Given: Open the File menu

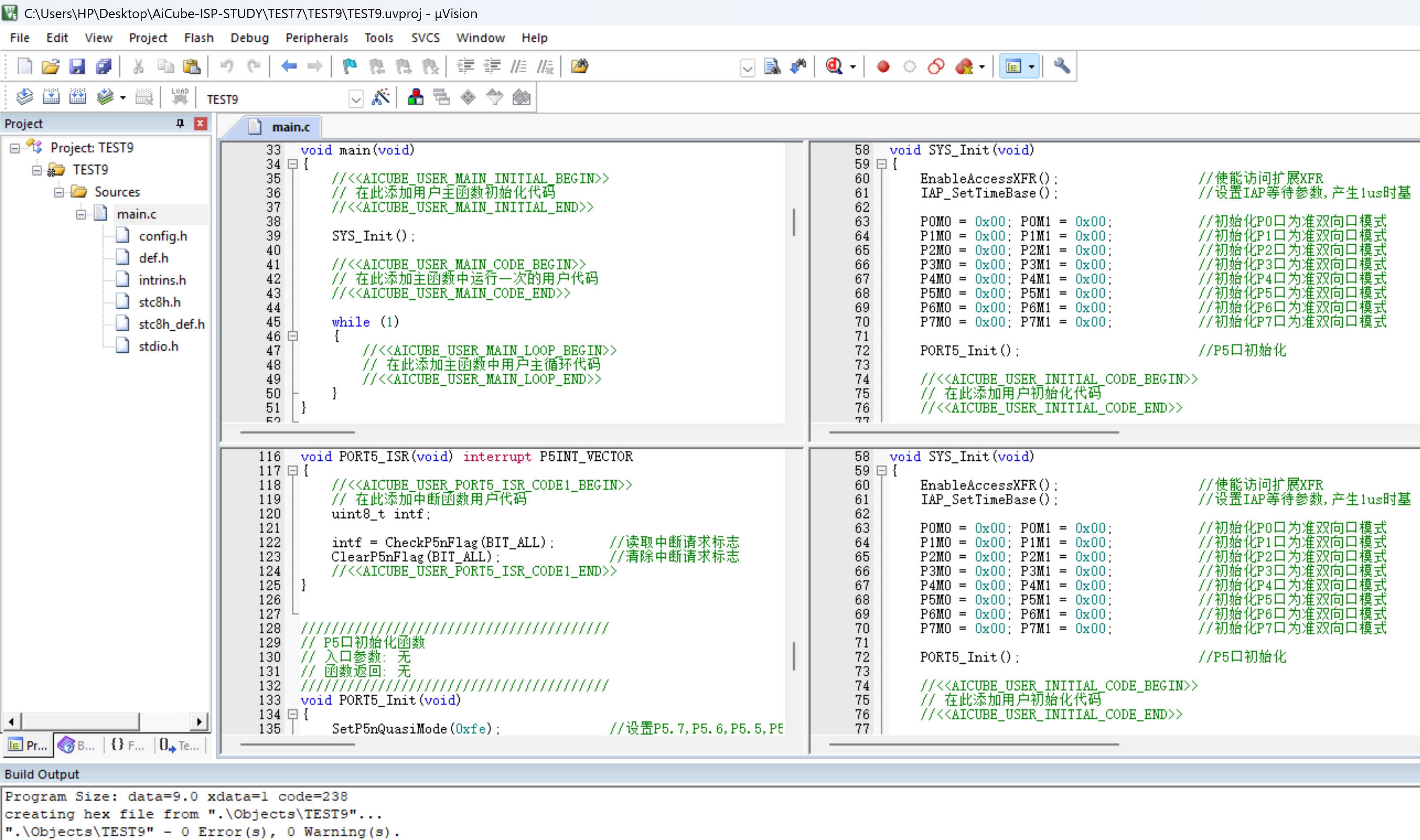Looking at the screenshot, I should [20, 38].
